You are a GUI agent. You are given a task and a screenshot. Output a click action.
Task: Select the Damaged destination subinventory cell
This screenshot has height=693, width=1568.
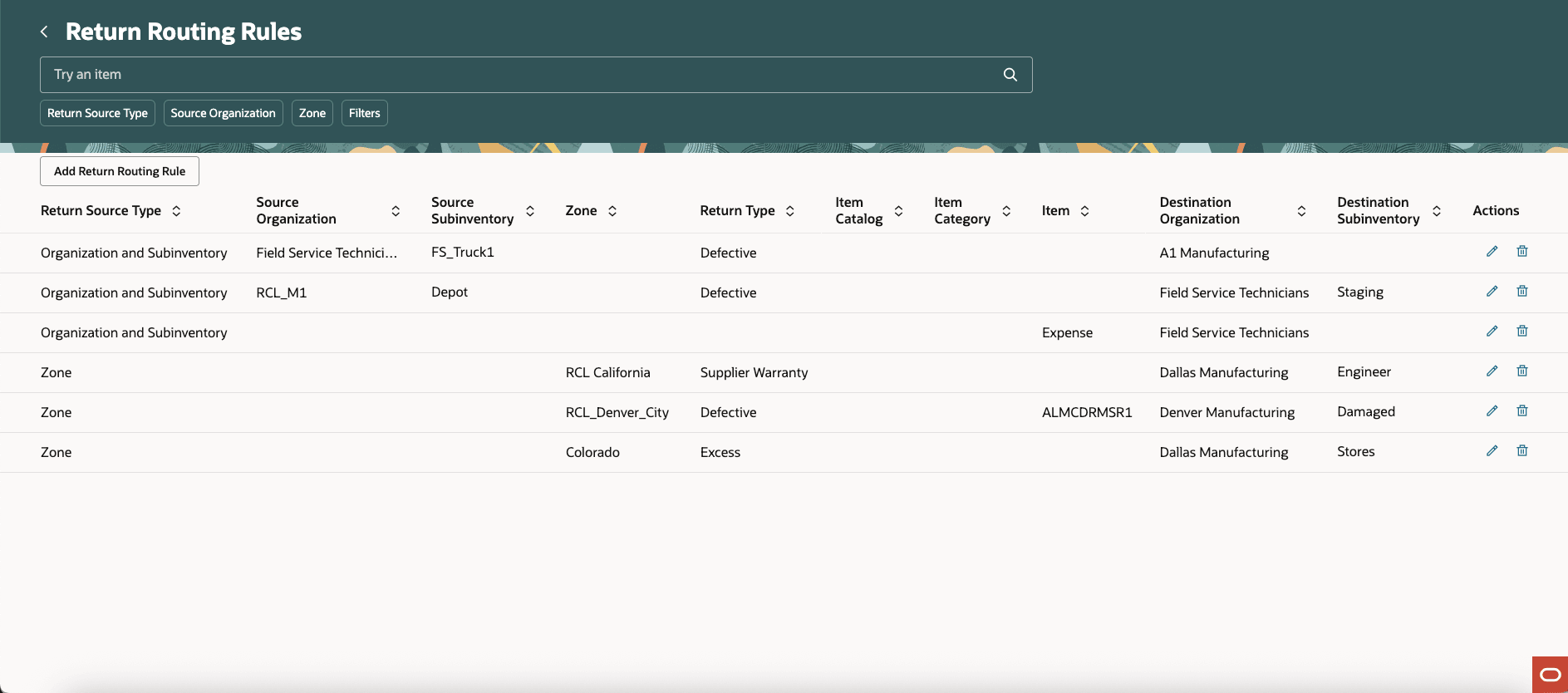(1366, 411)
